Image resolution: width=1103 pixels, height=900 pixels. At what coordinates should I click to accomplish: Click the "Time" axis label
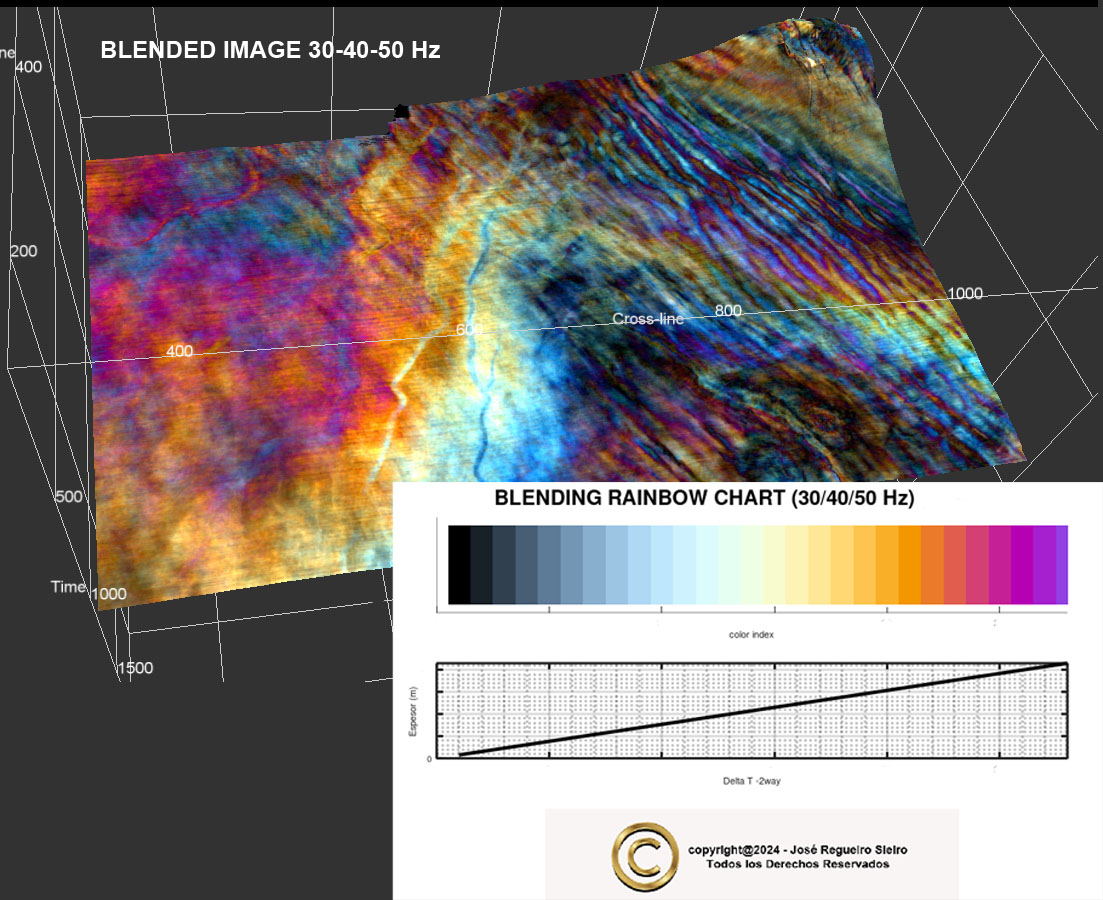coord(68,587)
